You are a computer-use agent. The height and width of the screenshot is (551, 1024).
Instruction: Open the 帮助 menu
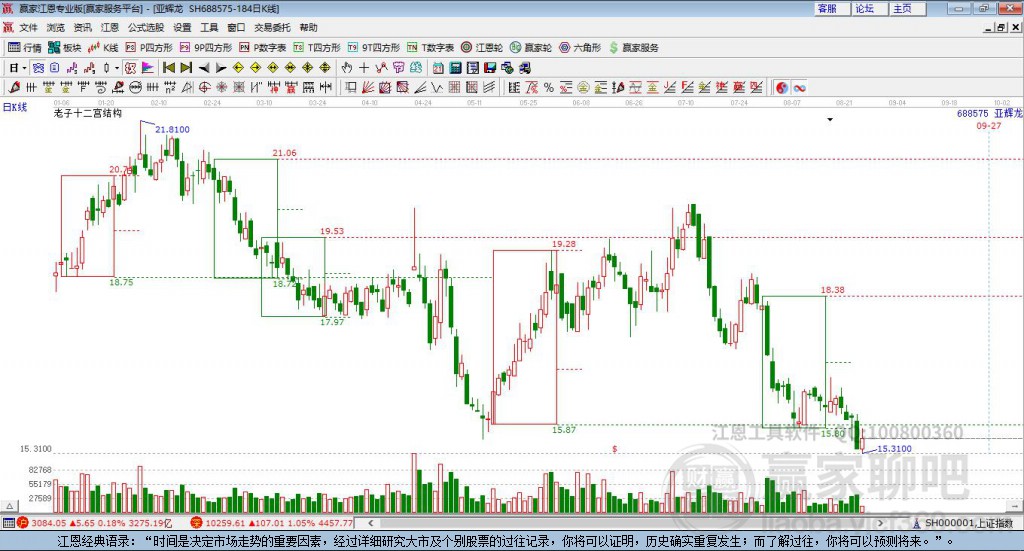click(x=308, y=27)
